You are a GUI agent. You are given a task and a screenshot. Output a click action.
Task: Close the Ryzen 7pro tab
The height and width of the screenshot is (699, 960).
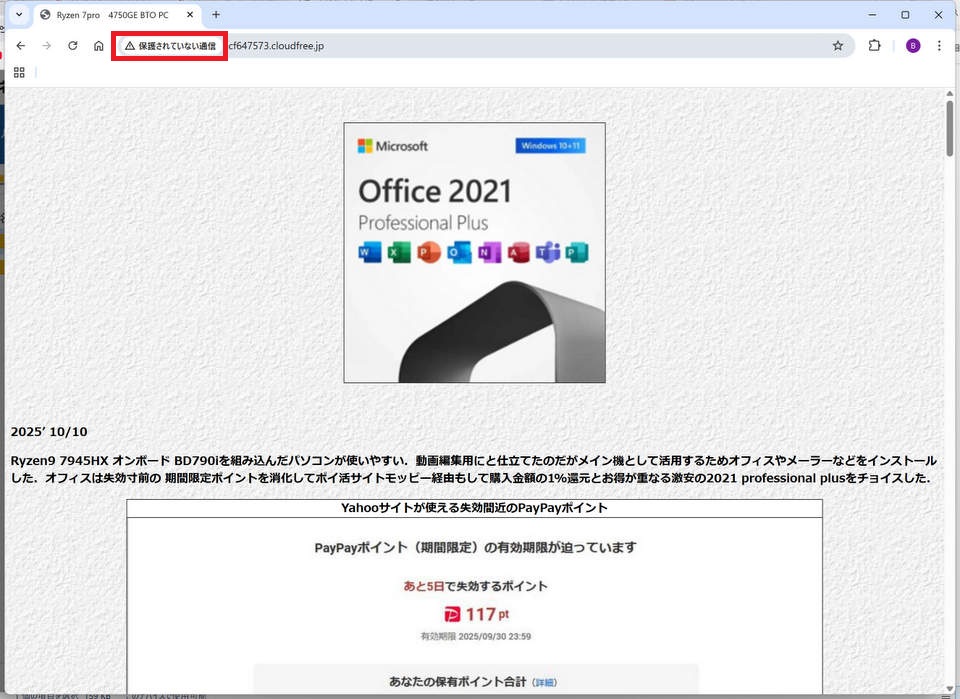(x=190, y=15)
